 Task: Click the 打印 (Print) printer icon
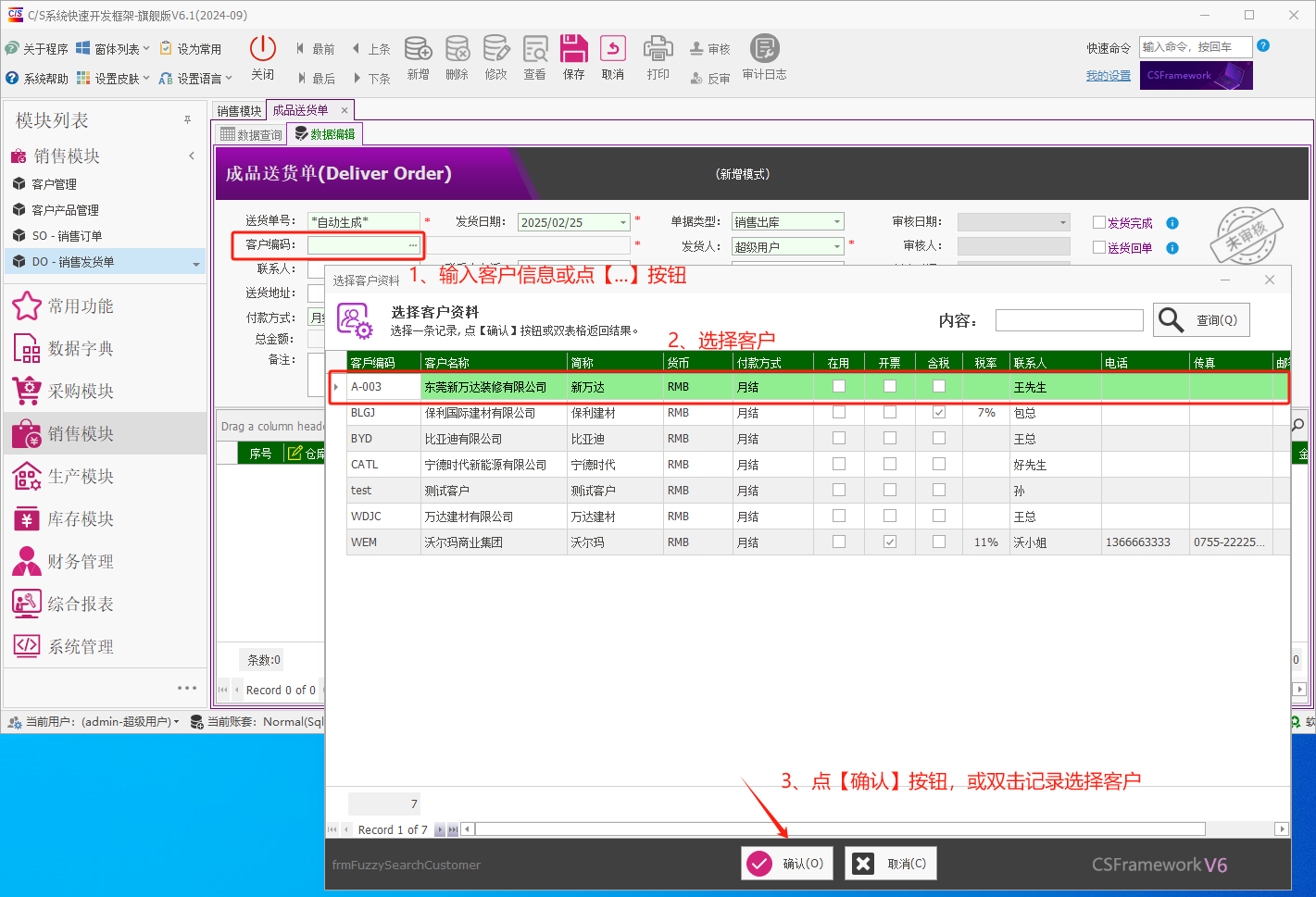pyautogui.click(x=658, y=57)
